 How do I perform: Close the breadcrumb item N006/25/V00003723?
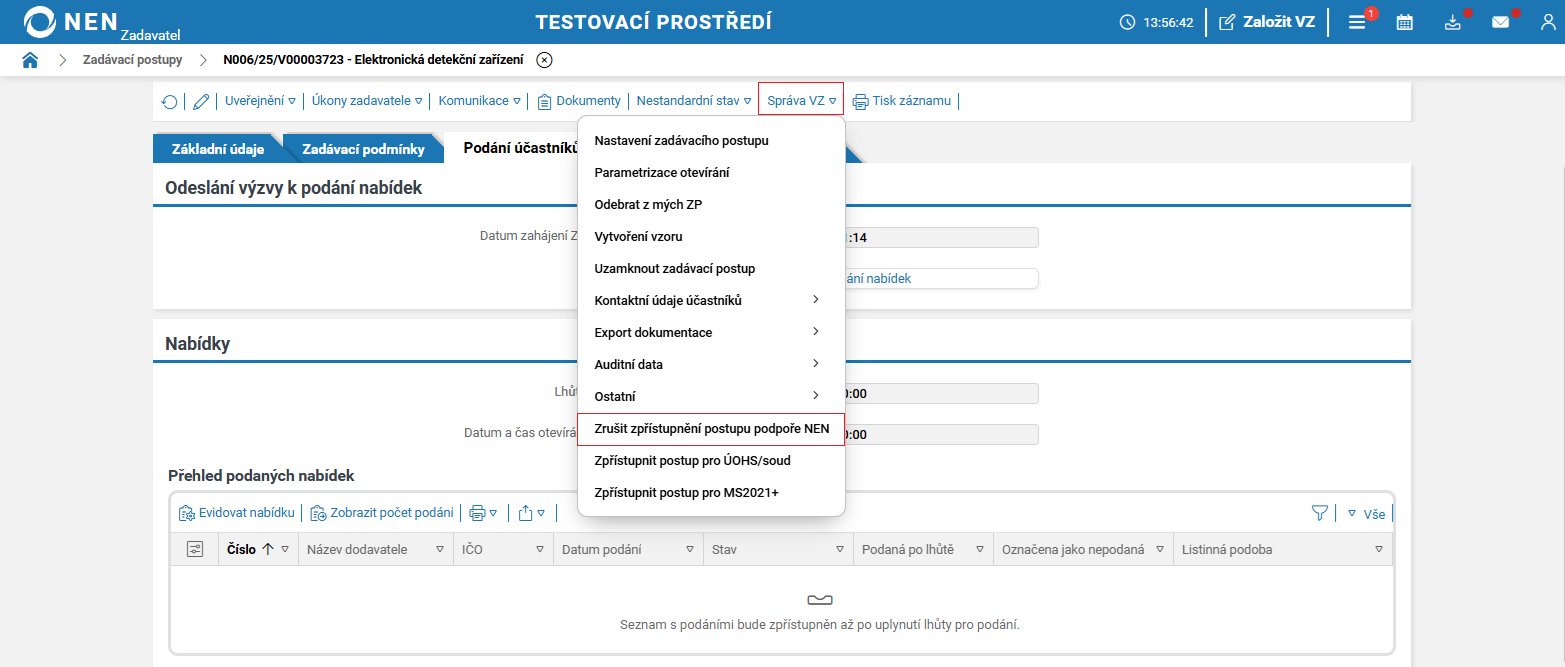pos(543,60)
